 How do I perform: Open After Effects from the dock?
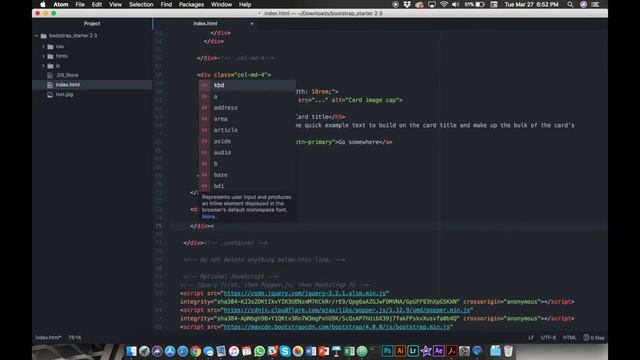(x=439, y=351)
